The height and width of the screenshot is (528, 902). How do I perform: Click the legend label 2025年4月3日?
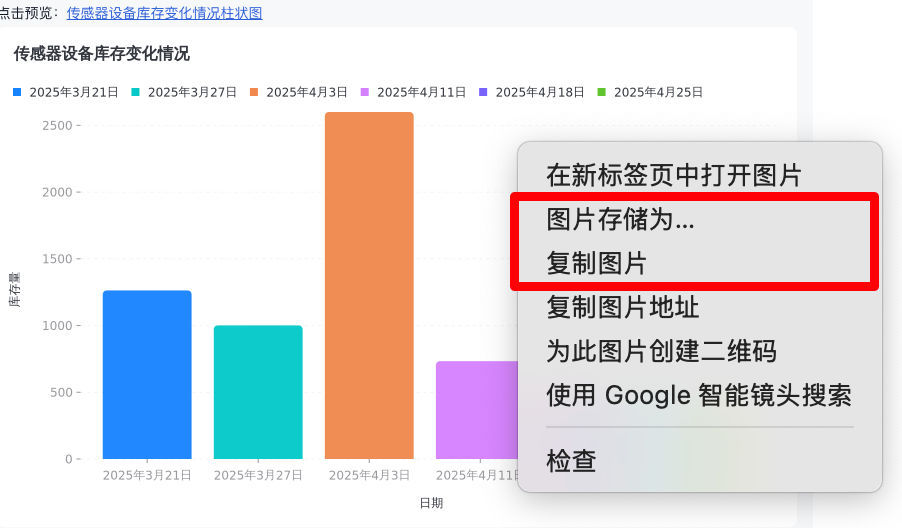point(307,92)
